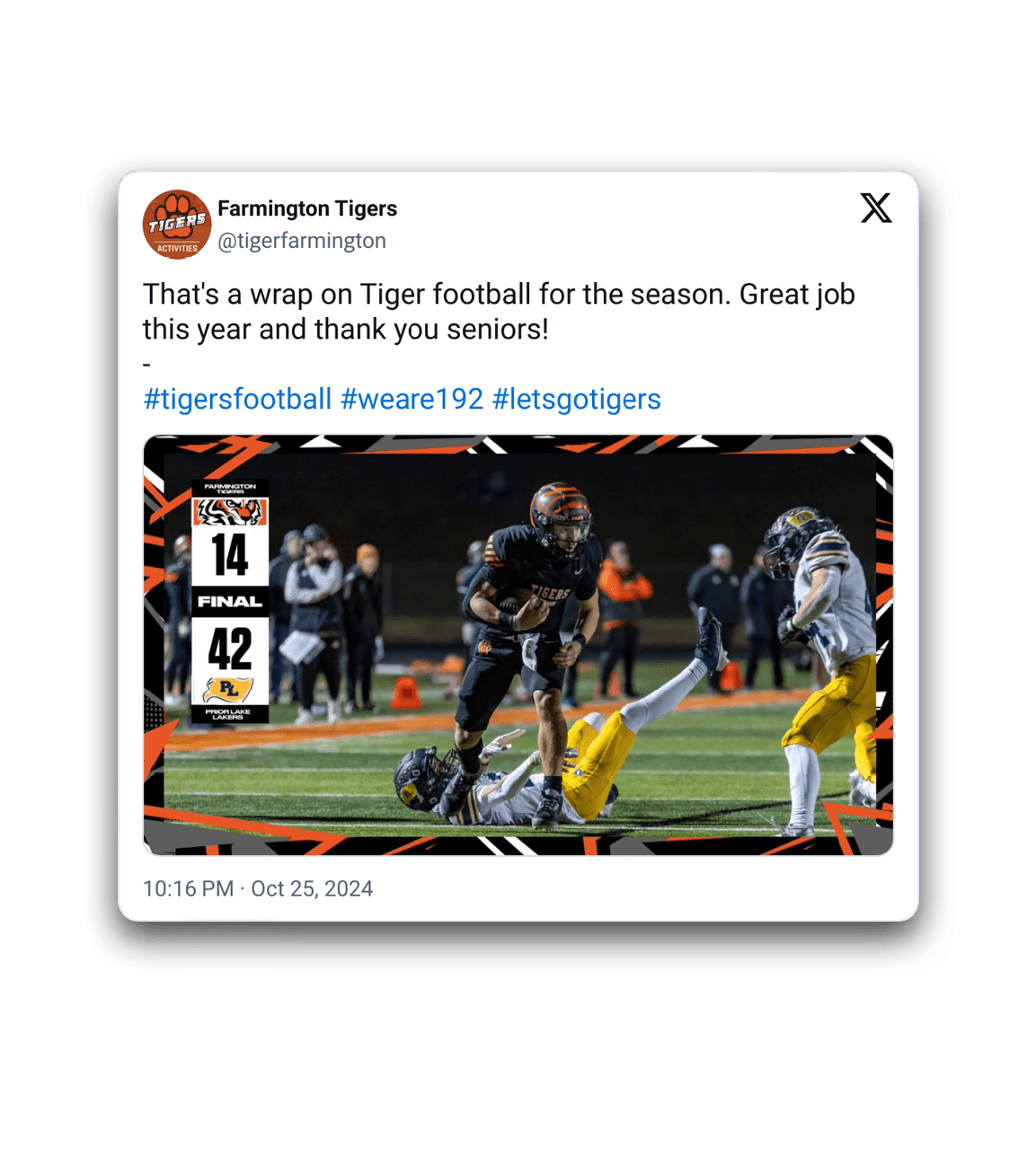Screen dimensions: 1036x1157
Task: Select the Farmington score of 14
Action: point(230,555)
